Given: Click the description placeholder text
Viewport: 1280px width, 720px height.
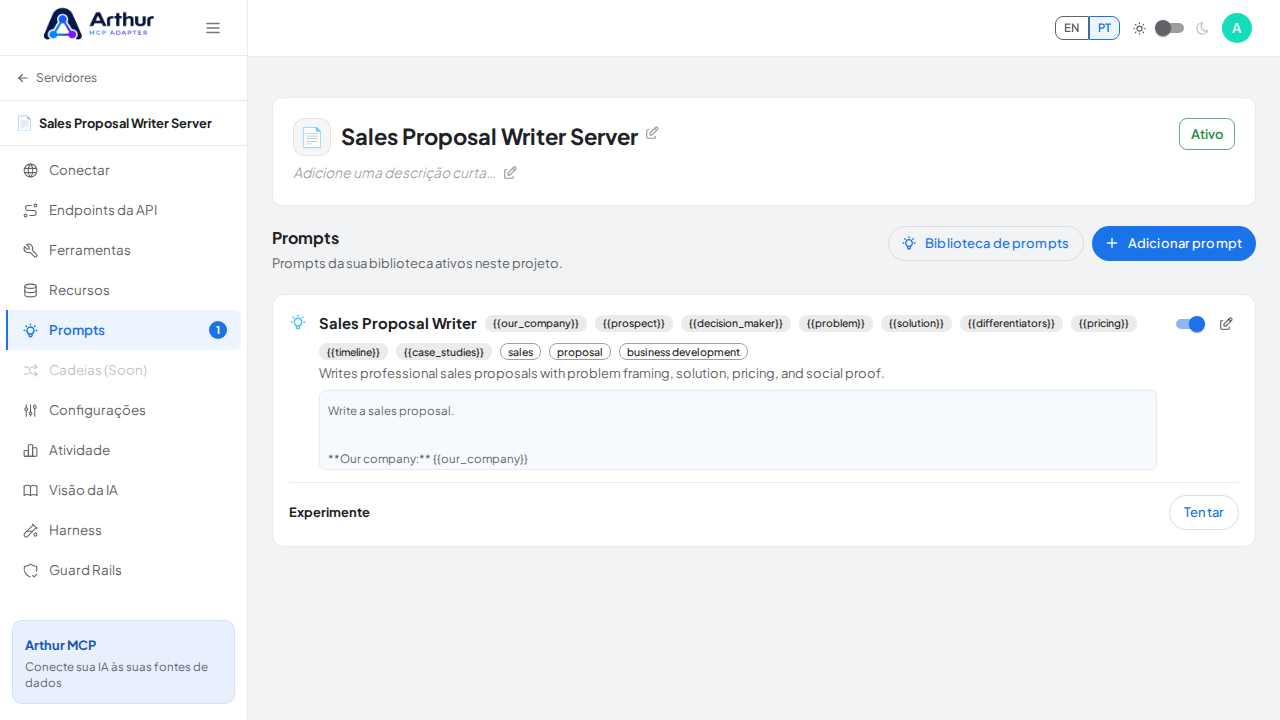Looking at the screenshot, I should (x=394, y=173).
